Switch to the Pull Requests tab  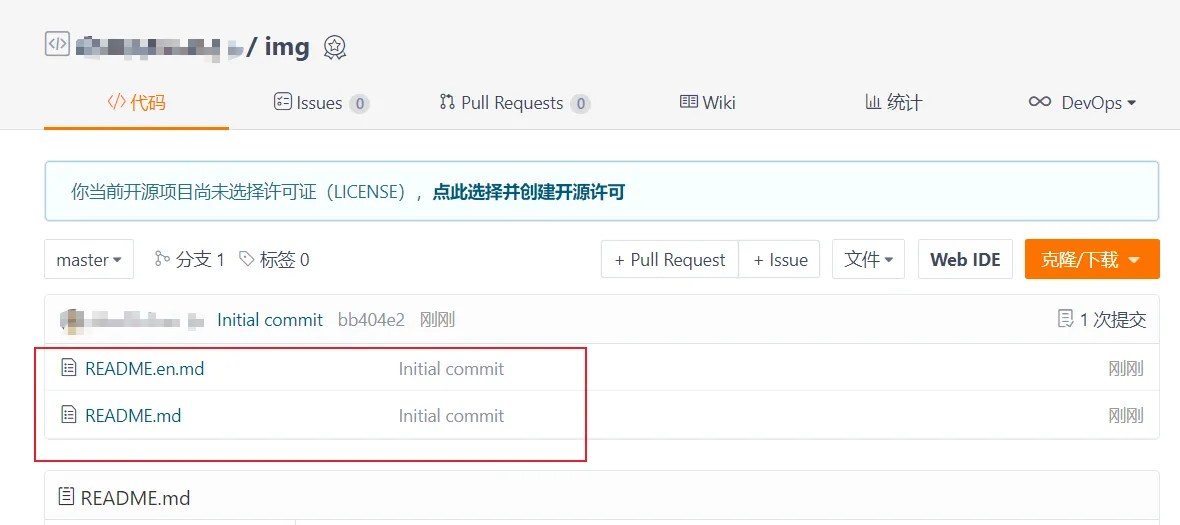tap(514, 102)
